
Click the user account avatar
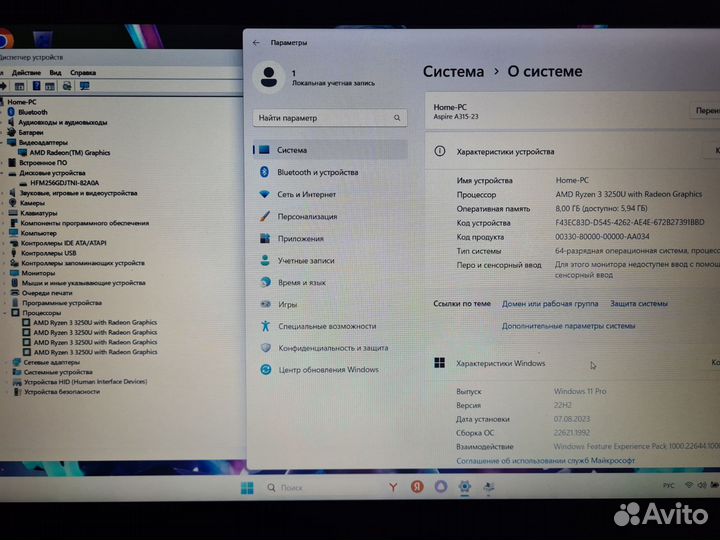click(269, 77)
